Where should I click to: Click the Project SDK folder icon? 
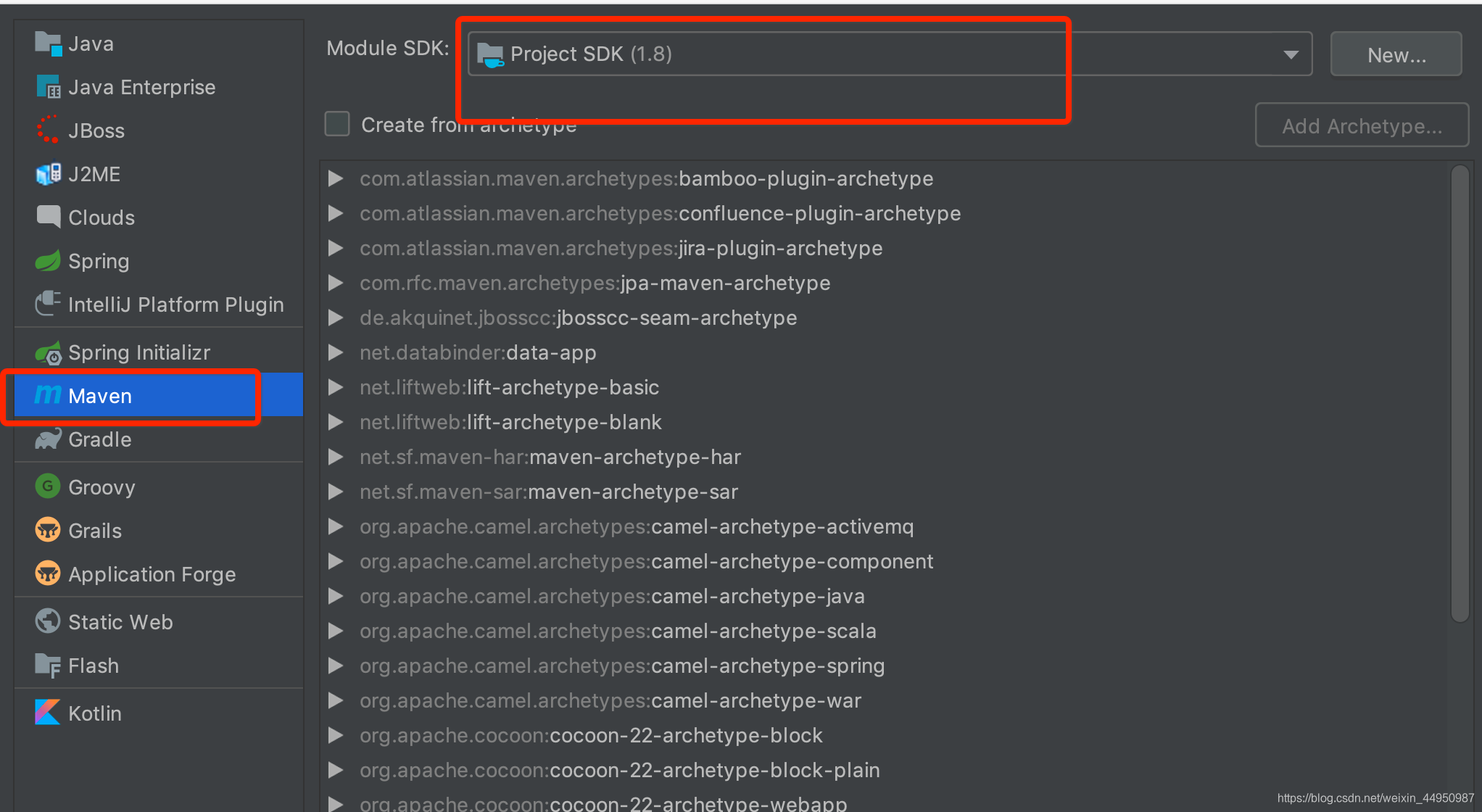(x=491, y=54)
